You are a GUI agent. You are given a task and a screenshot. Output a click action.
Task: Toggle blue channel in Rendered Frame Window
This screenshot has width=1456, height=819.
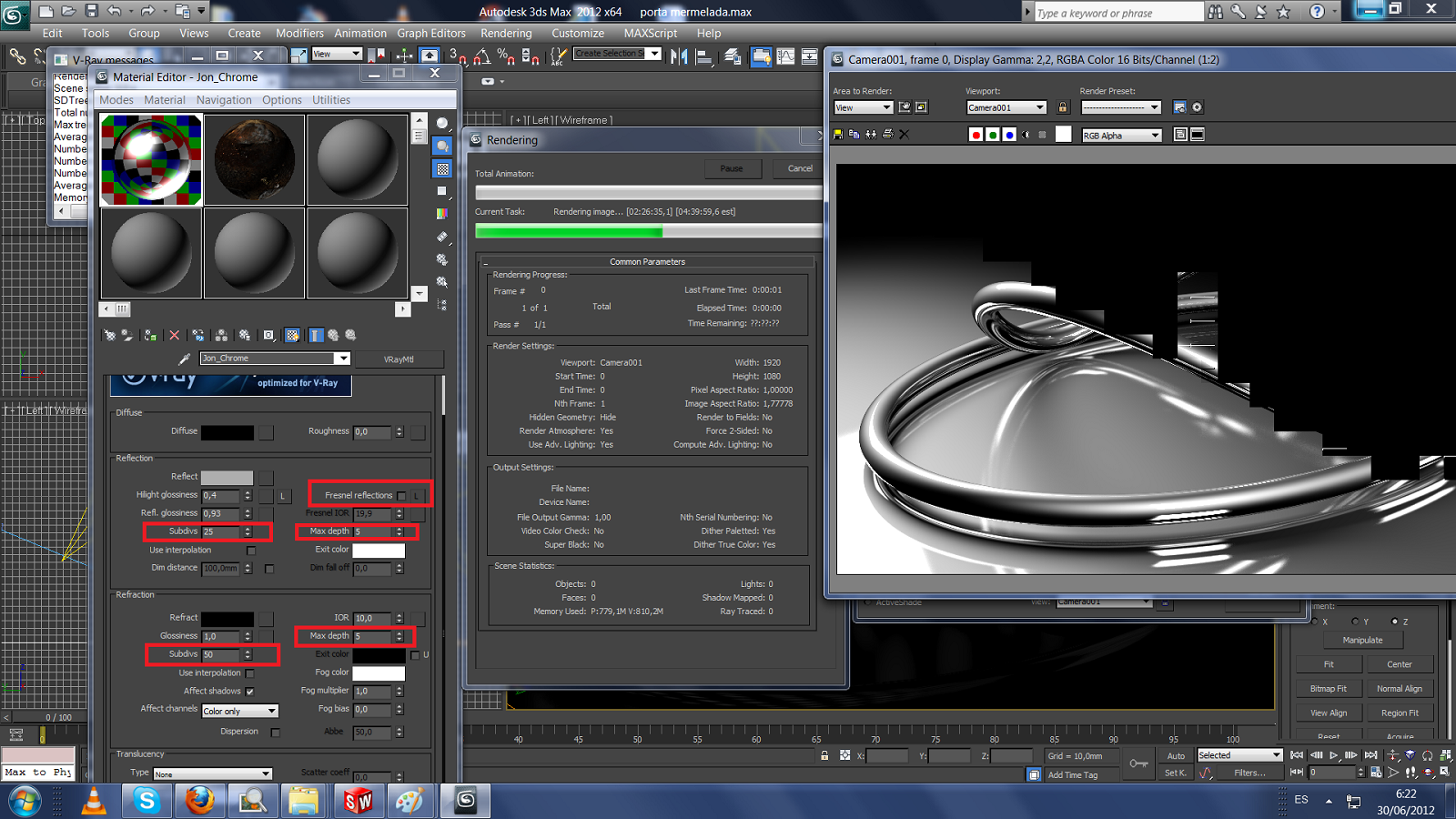point(1009,135)
